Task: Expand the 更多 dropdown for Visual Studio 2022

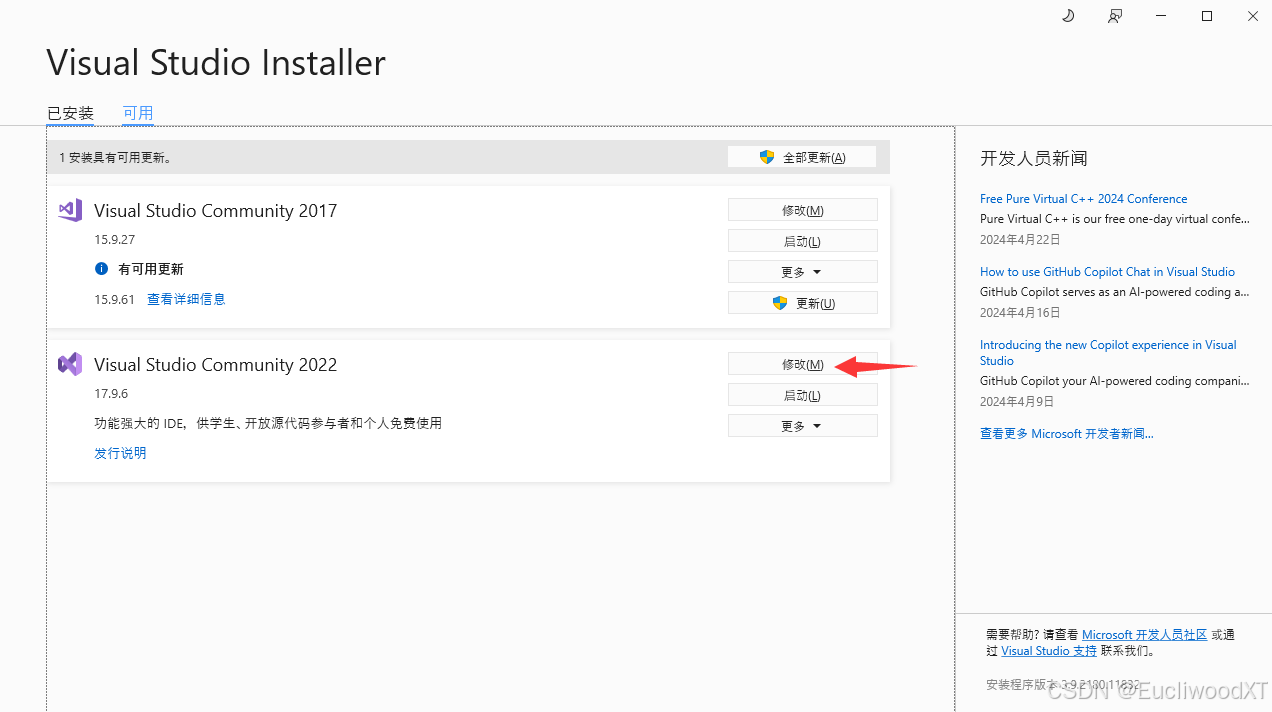Action: 802,425
